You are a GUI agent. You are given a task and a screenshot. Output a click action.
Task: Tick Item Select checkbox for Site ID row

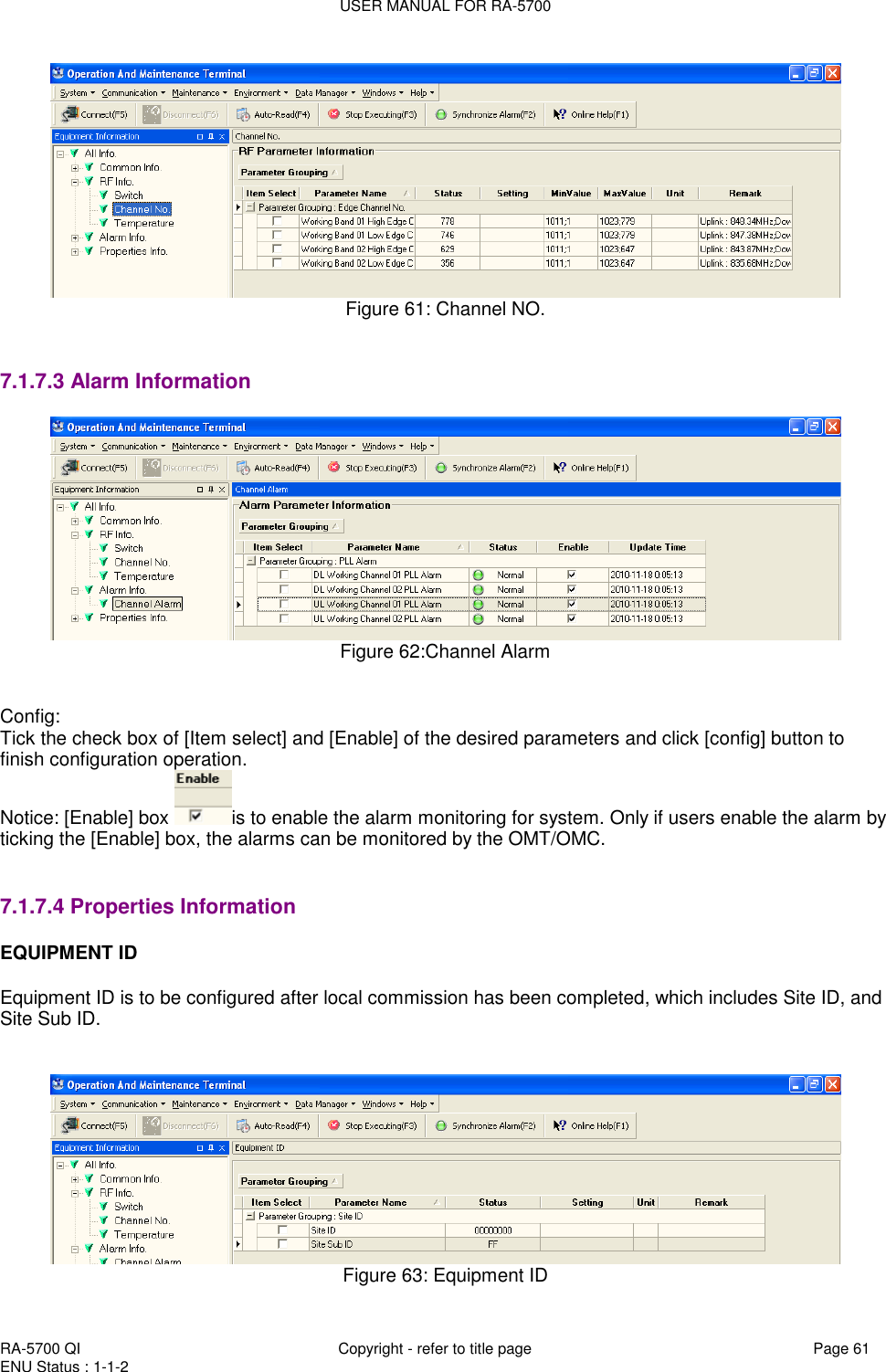point(282,1230)
